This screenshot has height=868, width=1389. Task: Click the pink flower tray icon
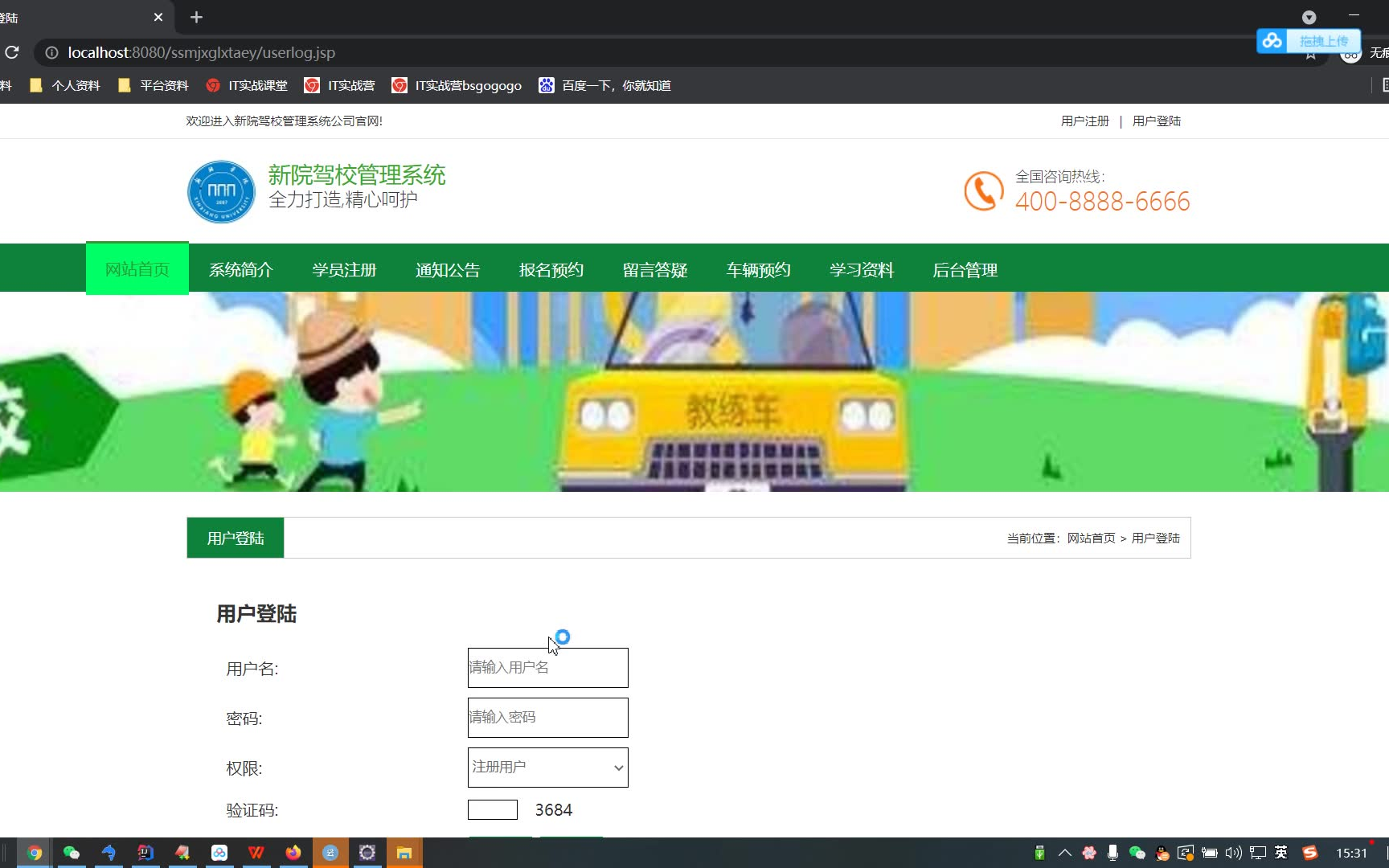[1089, 853]
